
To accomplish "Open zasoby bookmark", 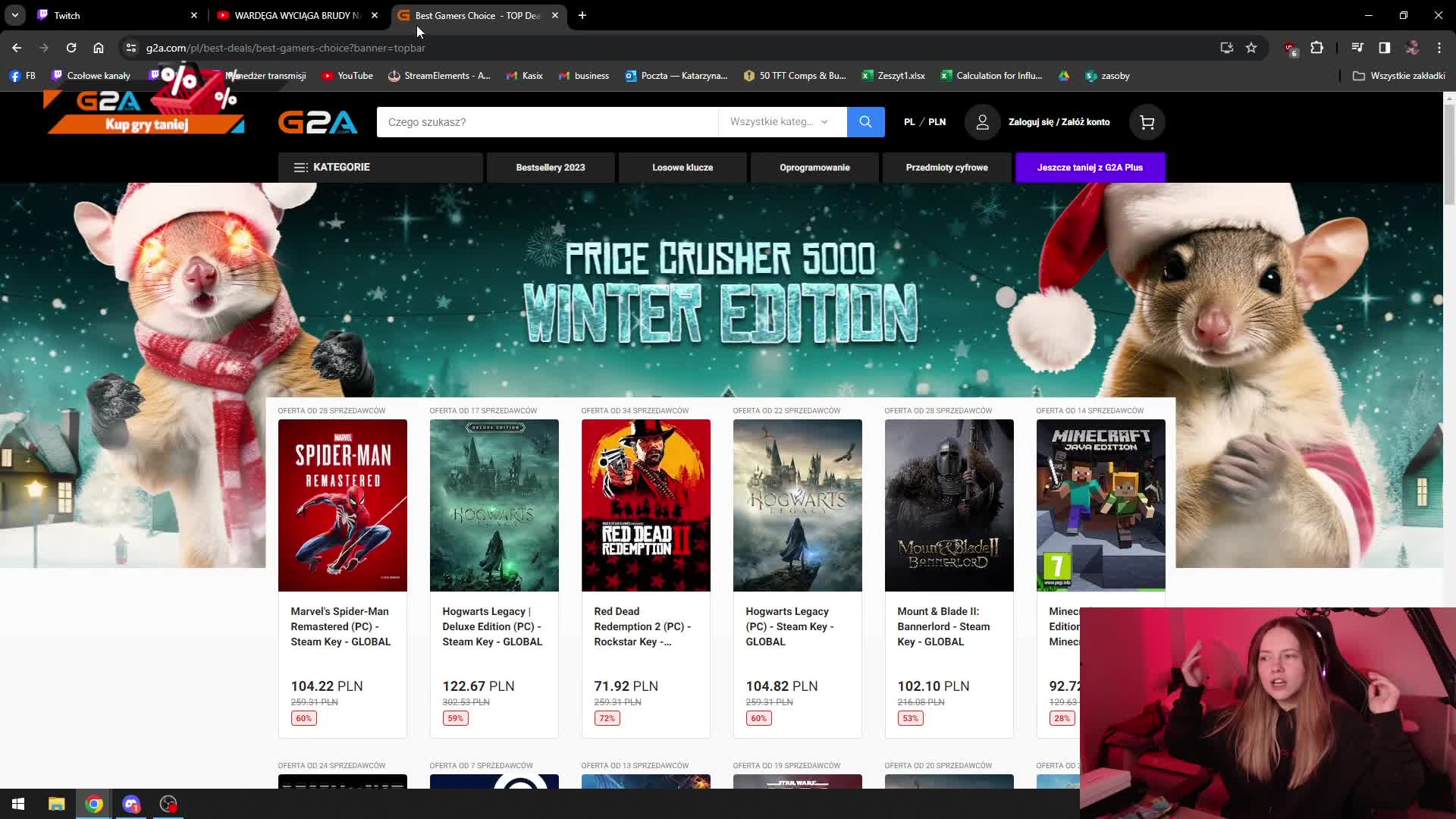I will pyautogui.click(x=1108, y=76).
